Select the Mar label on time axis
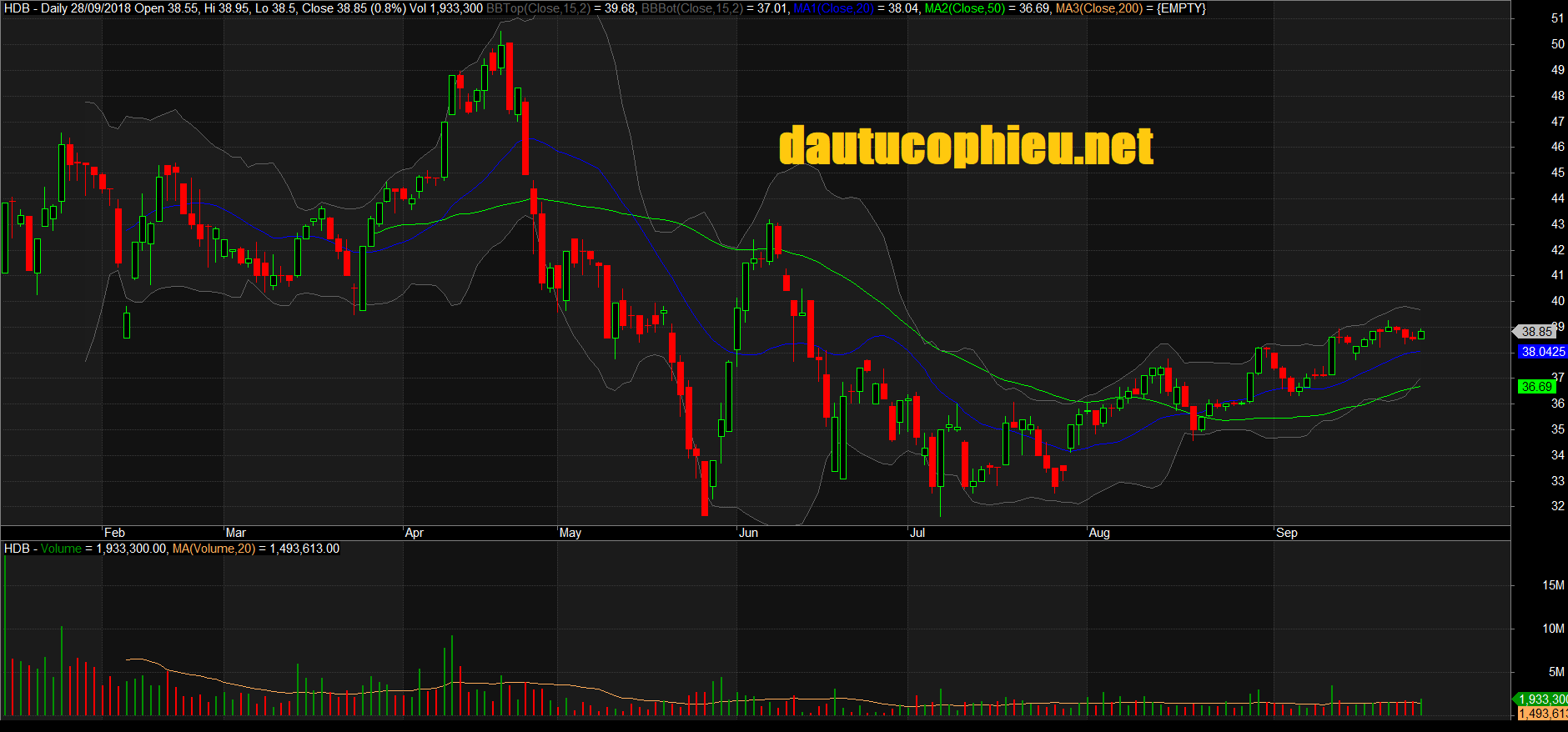Image resolution: width=1568 pixels, height=732 pixels. (x=236, y=533)
